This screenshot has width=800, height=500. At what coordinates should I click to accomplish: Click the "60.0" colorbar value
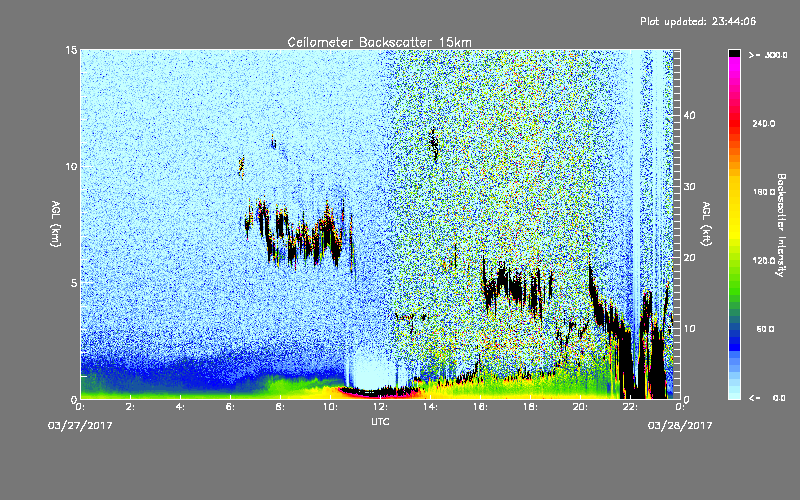click(x=765, y=329)
